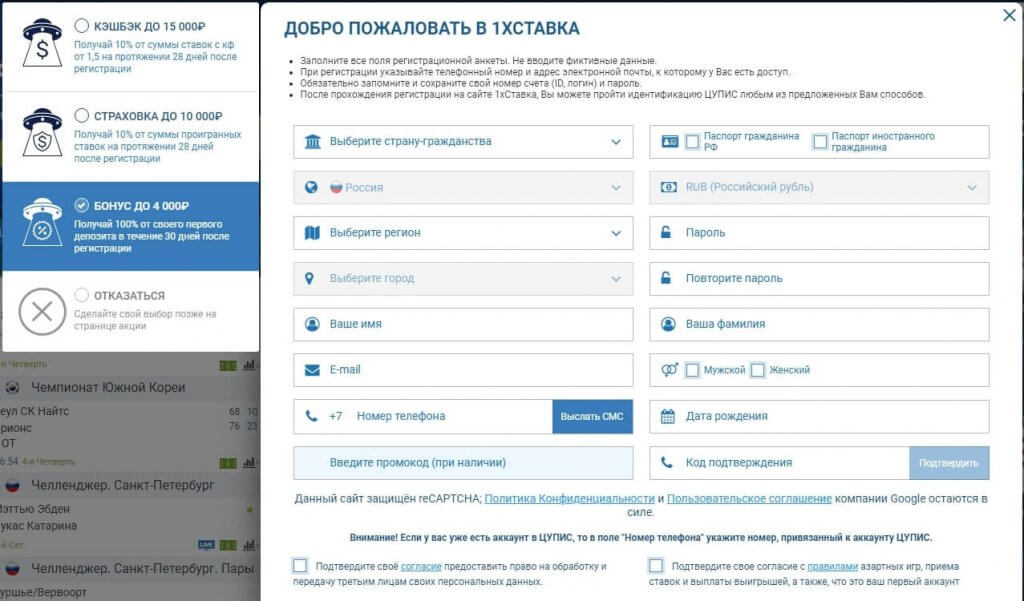The image size is (1024, 601).
Task: Click the statistics chart icon near Чемпионат Южной Кореи
Action: (249, 366)
